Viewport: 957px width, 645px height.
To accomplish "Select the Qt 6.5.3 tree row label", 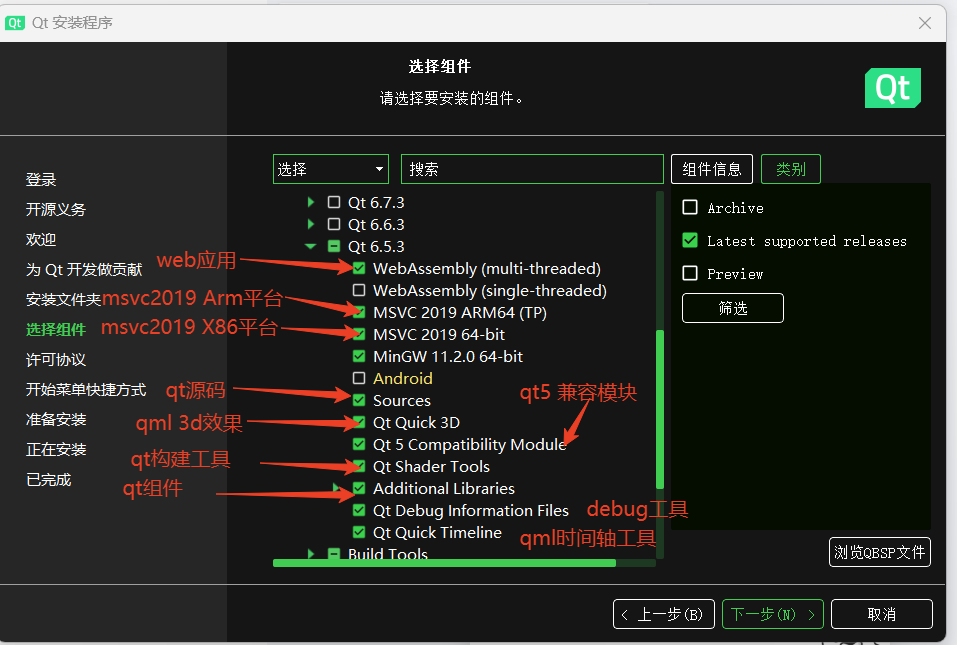I will pyautogui.click(x=376, y=247).
